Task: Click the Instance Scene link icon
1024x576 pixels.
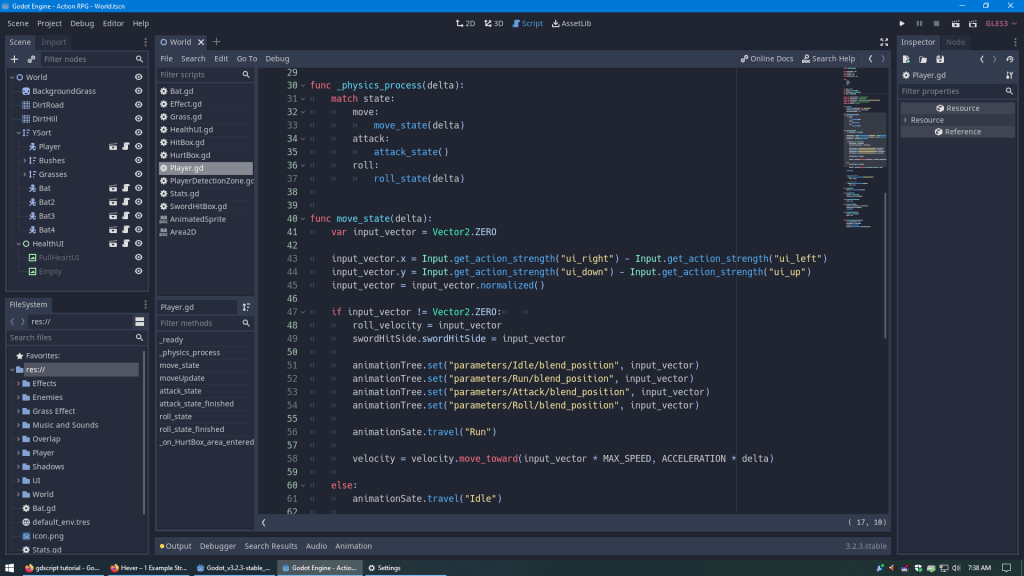Action: pyautogui.click(x=31, y=59)
